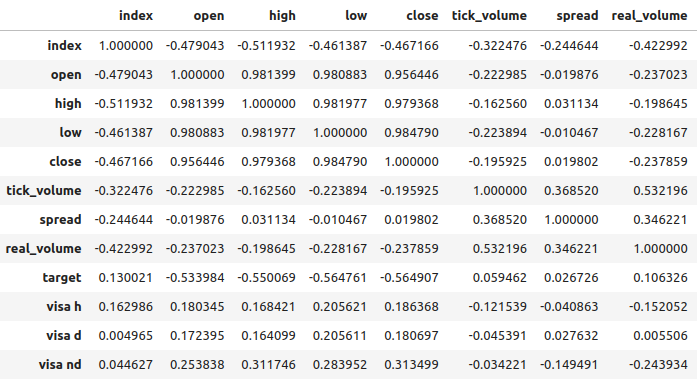Click 0.532196 in the tick_volume row
This screenshot has width=697, height=389.
(661, 191)
